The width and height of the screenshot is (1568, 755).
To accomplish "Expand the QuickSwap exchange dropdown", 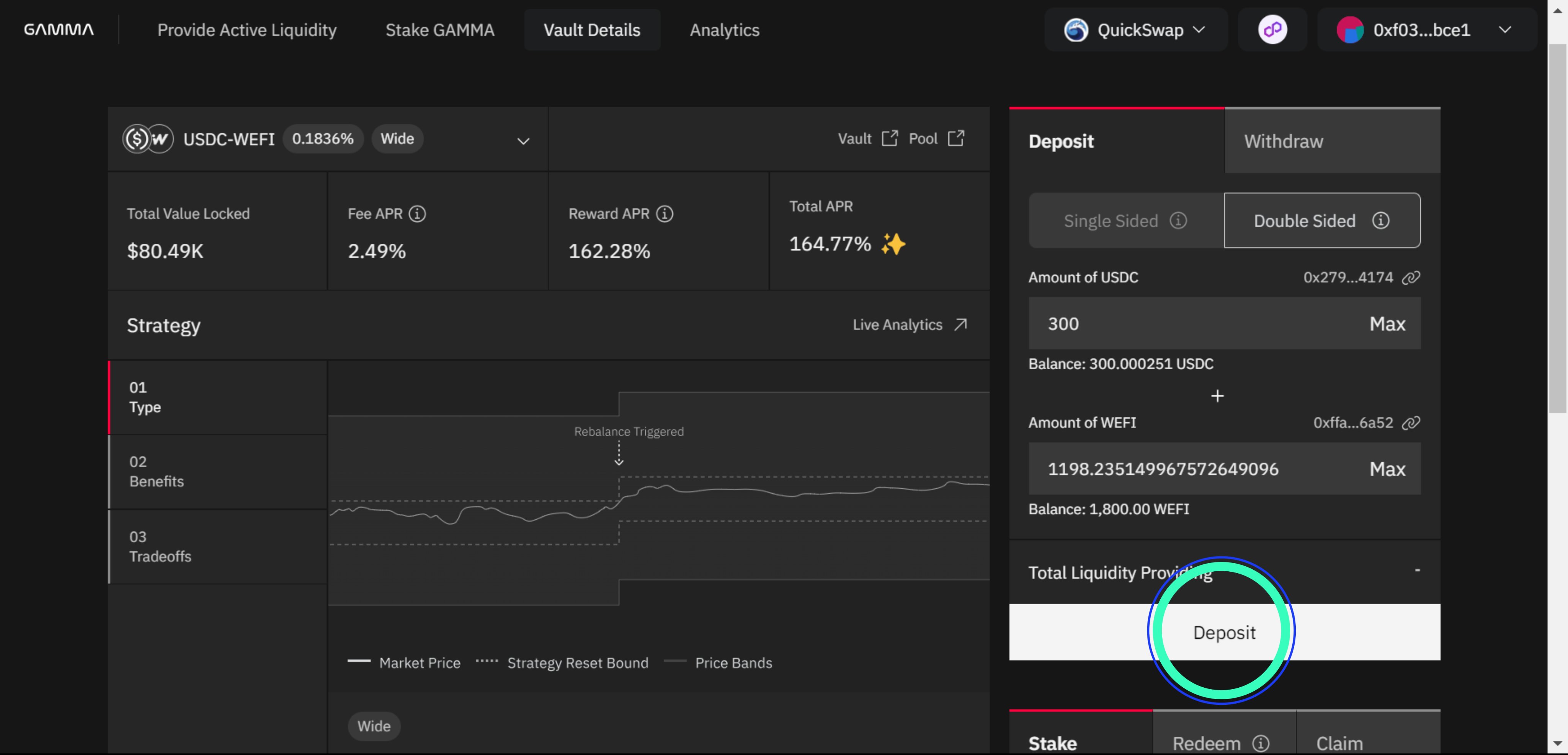I will click(1135, 30).
